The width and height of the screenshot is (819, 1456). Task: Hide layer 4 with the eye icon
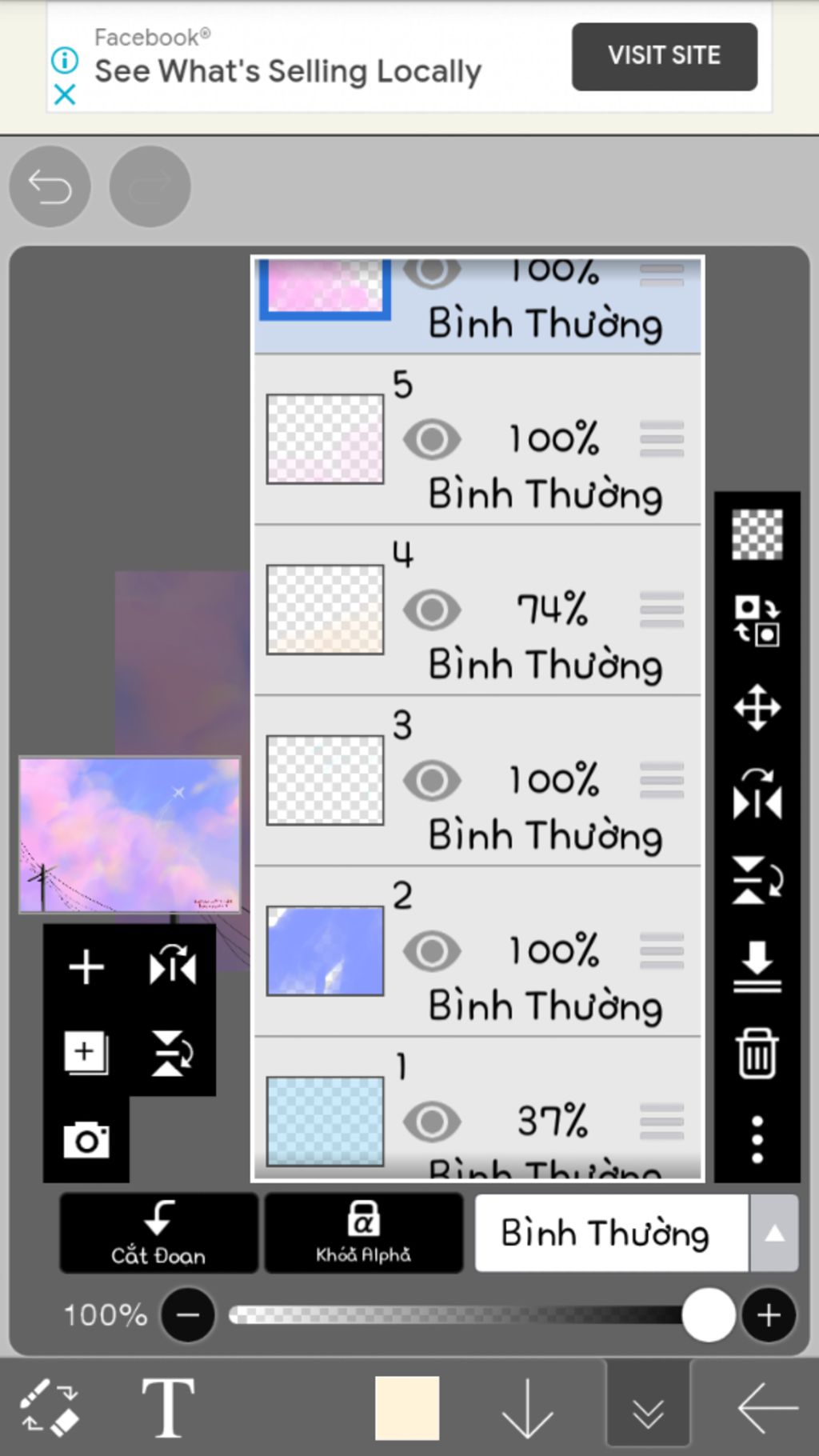pyautogui.click(x=432, y=610)
